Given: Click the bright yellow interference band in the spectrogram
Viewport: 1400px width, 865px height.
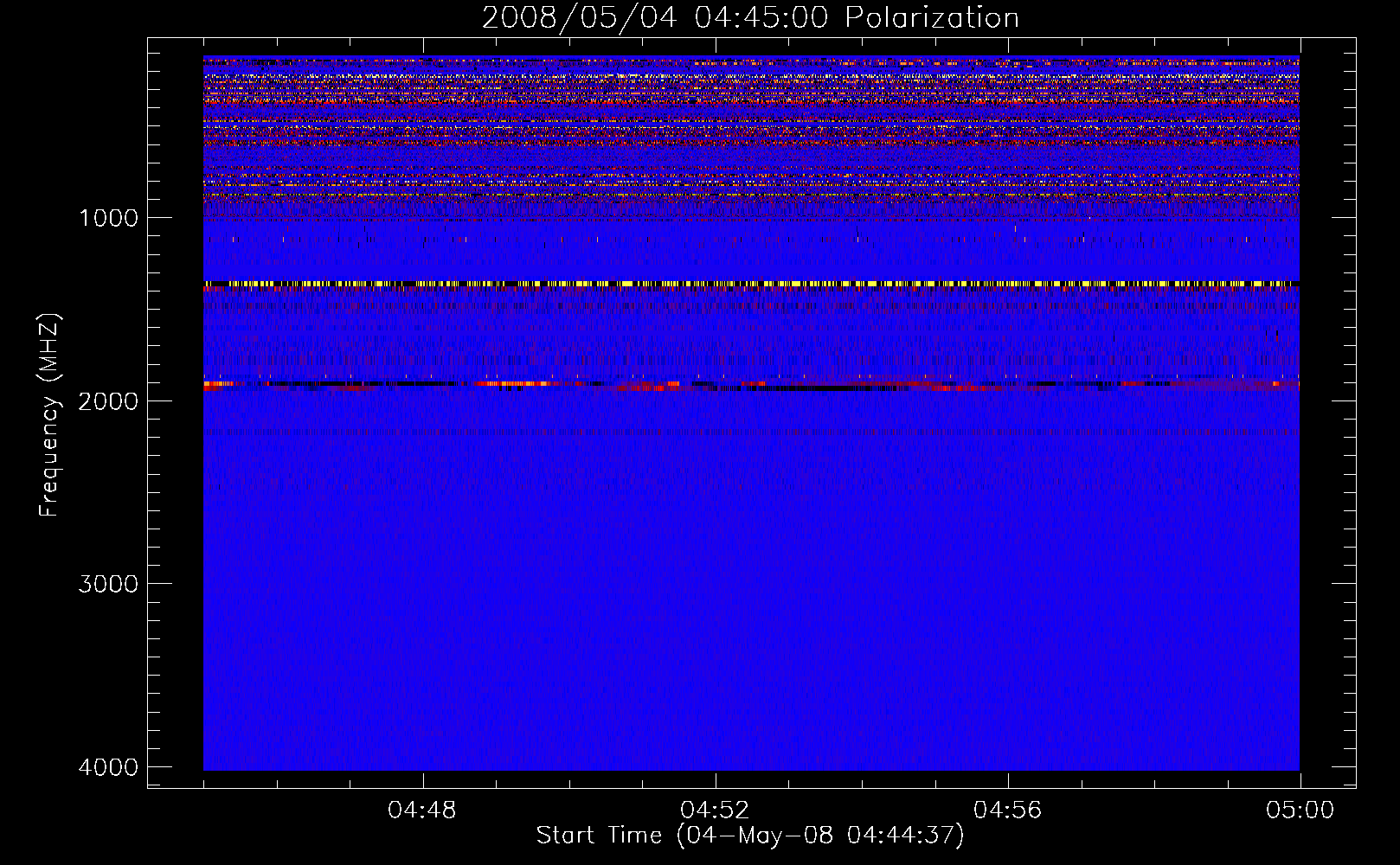Looking at the screenshot, I should [751, 284].
